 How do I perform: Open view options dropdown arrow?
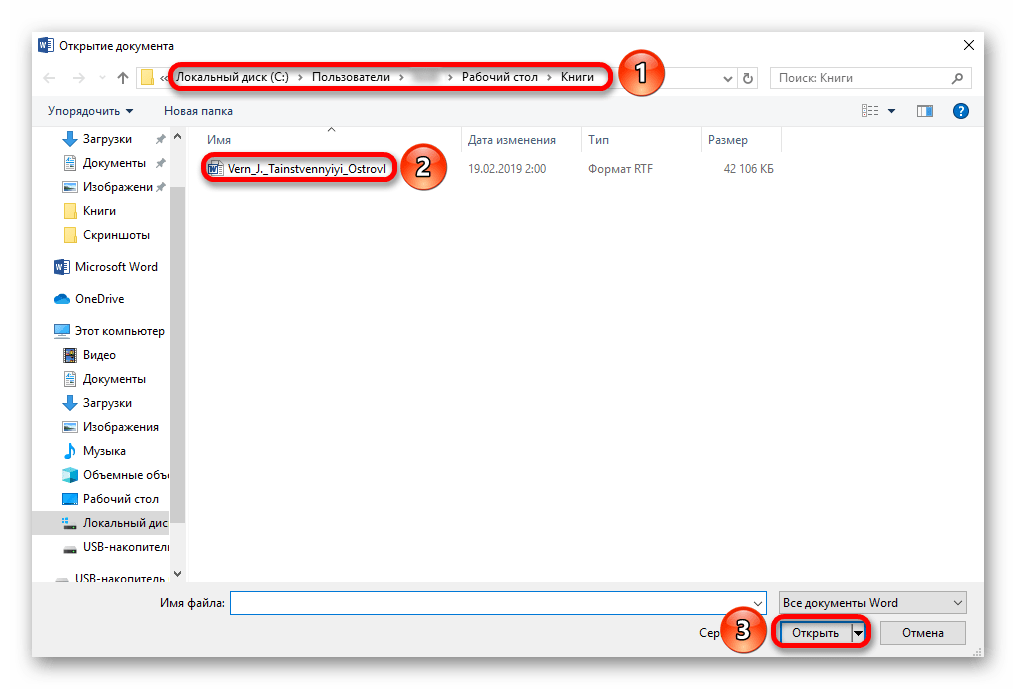pyautogui.click(x=892, y=111)
